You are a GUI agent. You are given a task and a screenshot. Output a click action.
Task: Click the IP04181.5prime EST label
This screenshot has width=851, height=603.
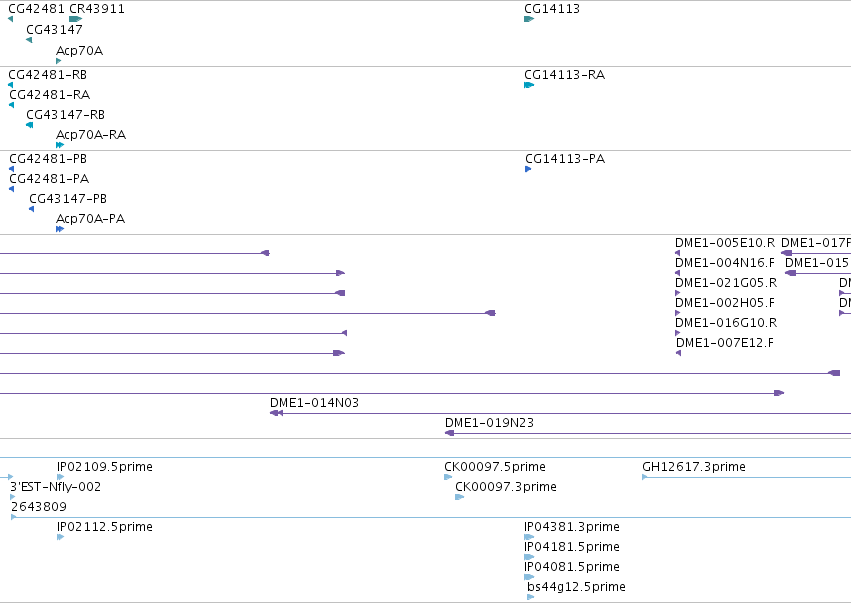[572, 547]
